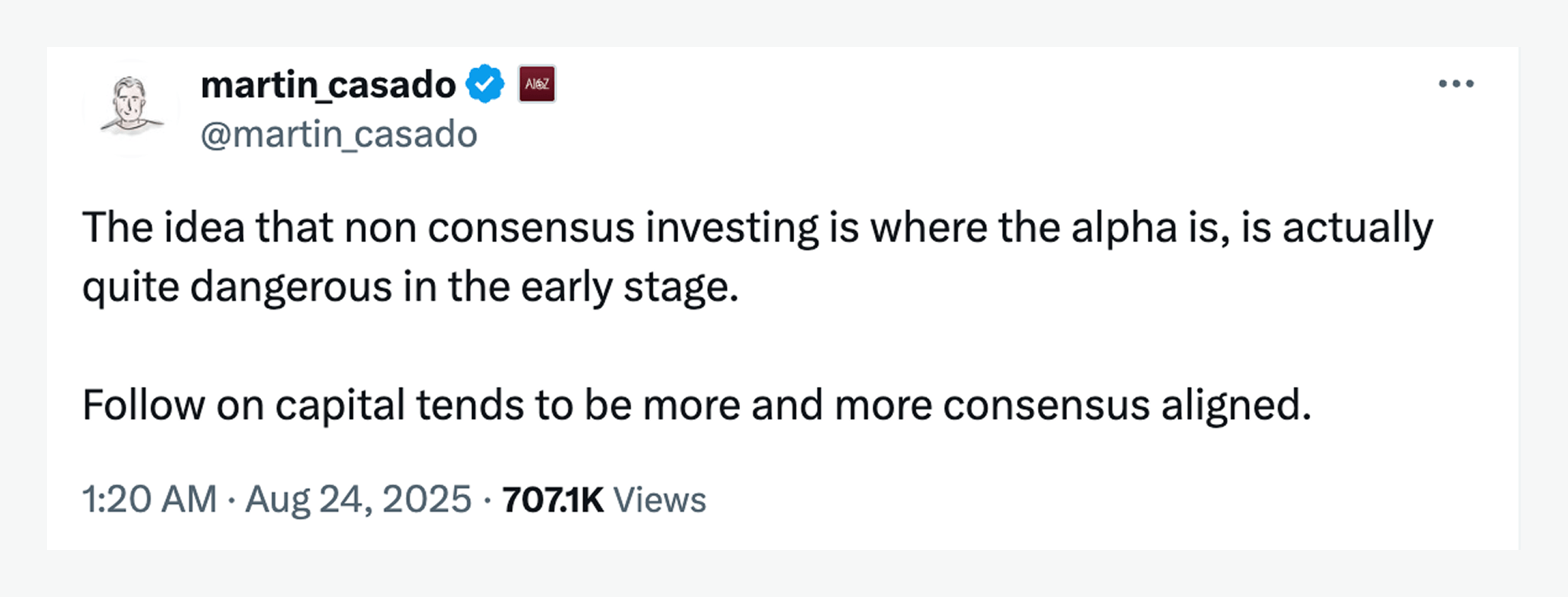Viewport: 1568px width, 597px height.
Task: Click the Aug 24, 2025 date
Action: [x=358, y=499]
